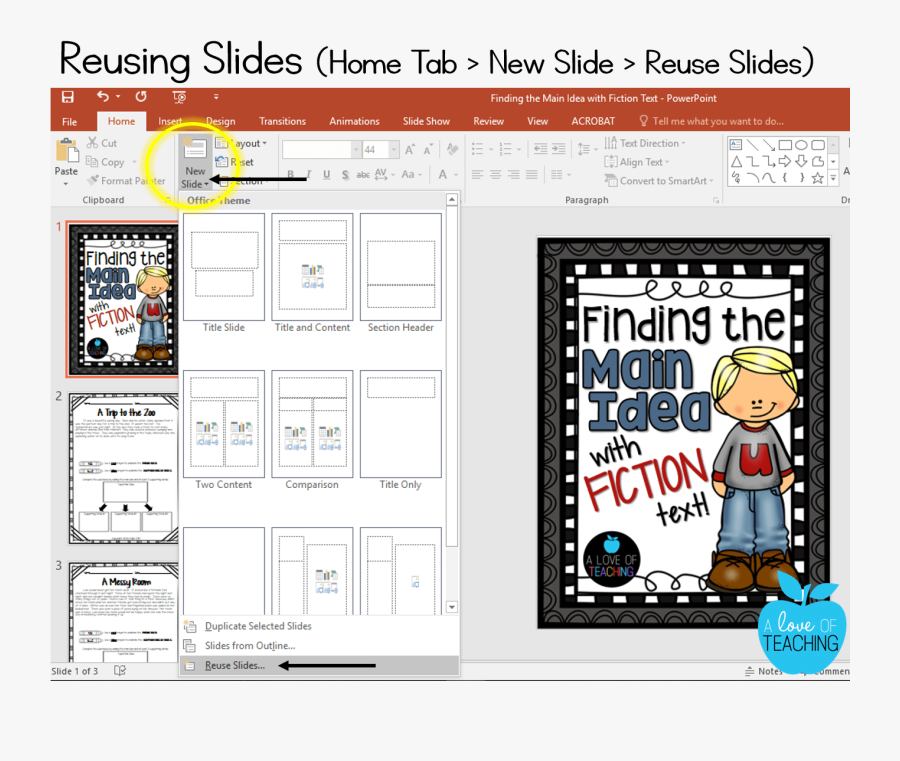Image resolution: width=900 pixels, height=761 pixels.
Task: Click the Cut icon
Action: (x=93, y=143)
